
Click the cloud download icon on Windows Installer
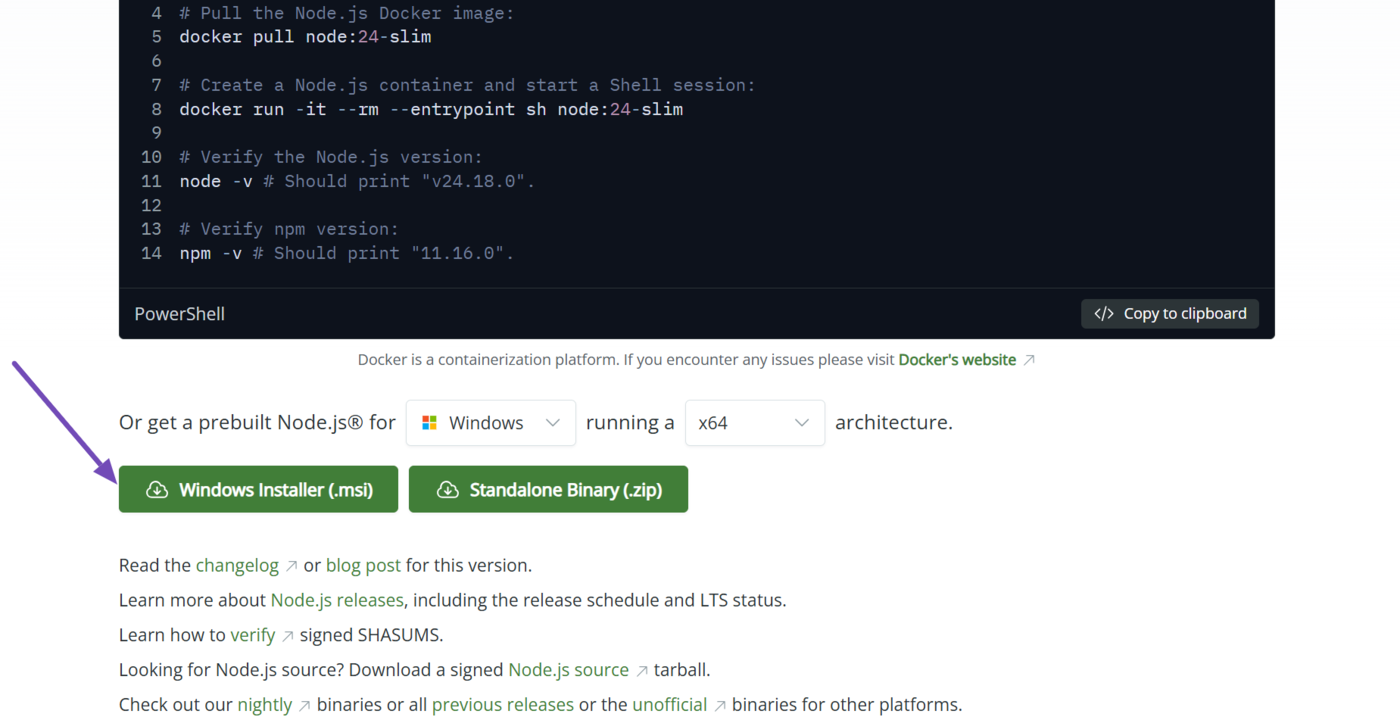[x=157, y=489]
